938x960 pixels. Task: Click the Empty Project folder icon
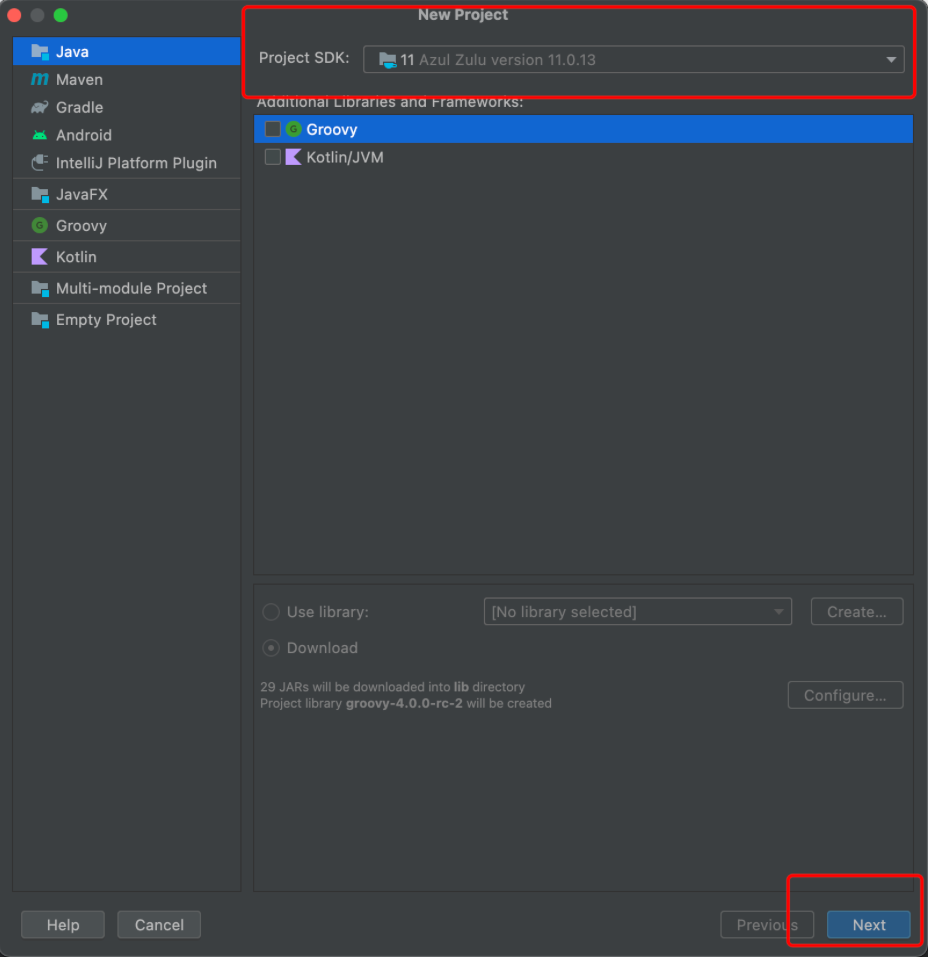pyautogui.click(x=40, y=321)
